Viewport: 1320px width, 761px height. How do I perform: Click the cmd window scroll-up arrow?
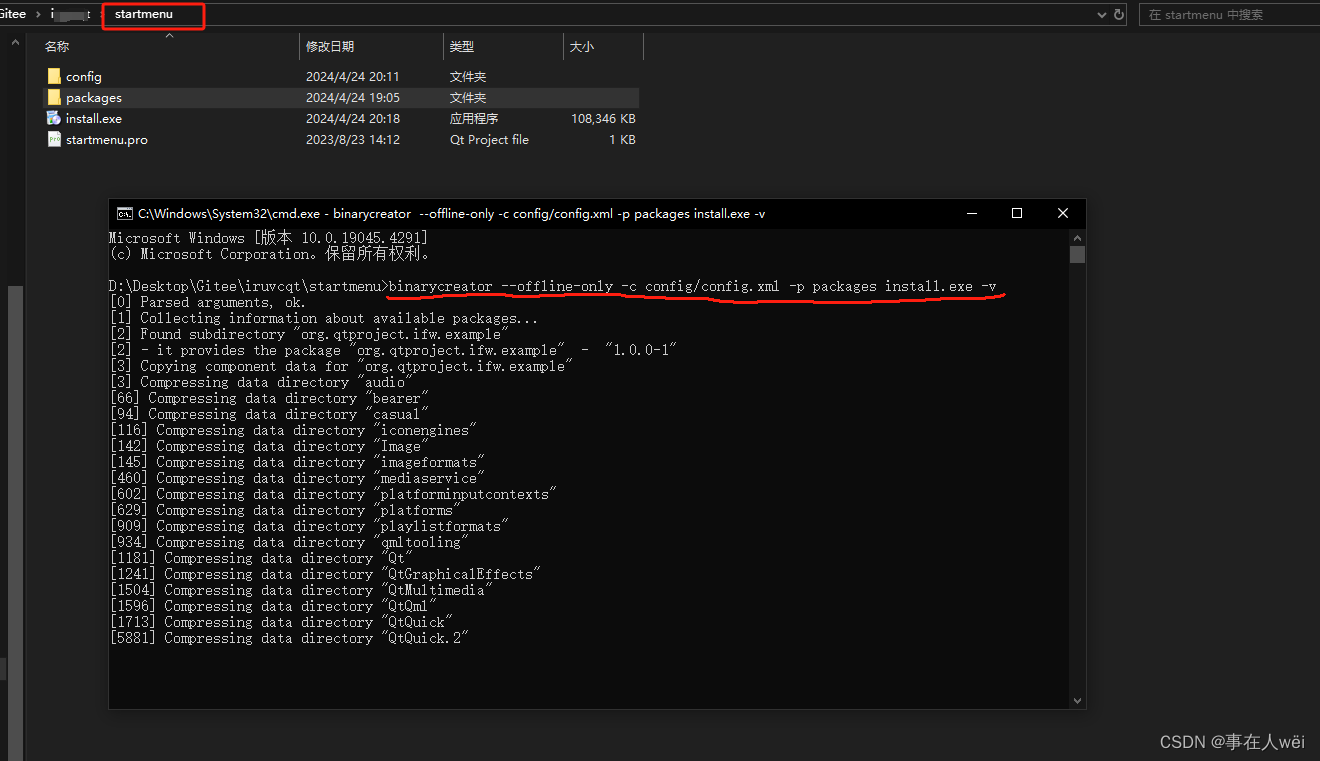[1077, 238]
